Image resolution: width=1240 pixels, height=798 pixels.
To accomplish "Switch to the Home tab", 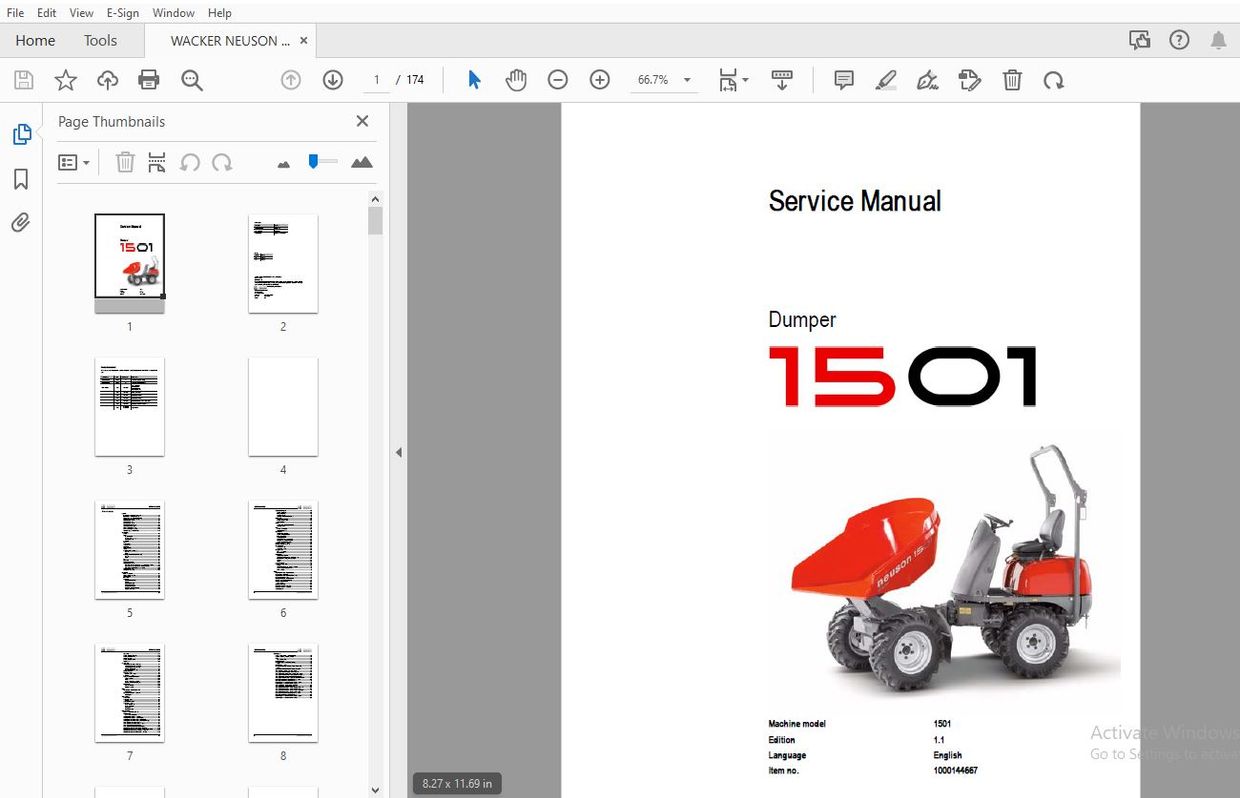I will pos(35,40).
